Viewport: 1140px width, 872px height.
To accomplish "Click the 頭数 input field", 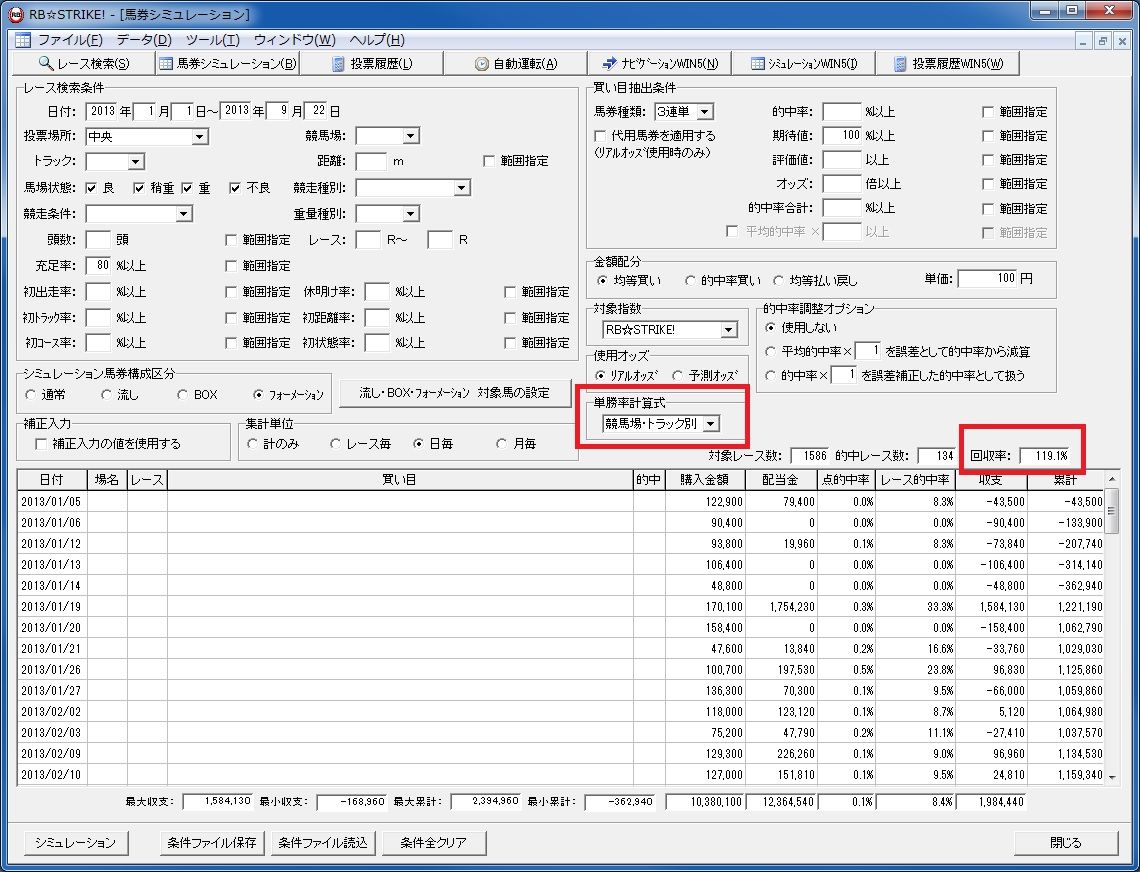I will (98, 239).
